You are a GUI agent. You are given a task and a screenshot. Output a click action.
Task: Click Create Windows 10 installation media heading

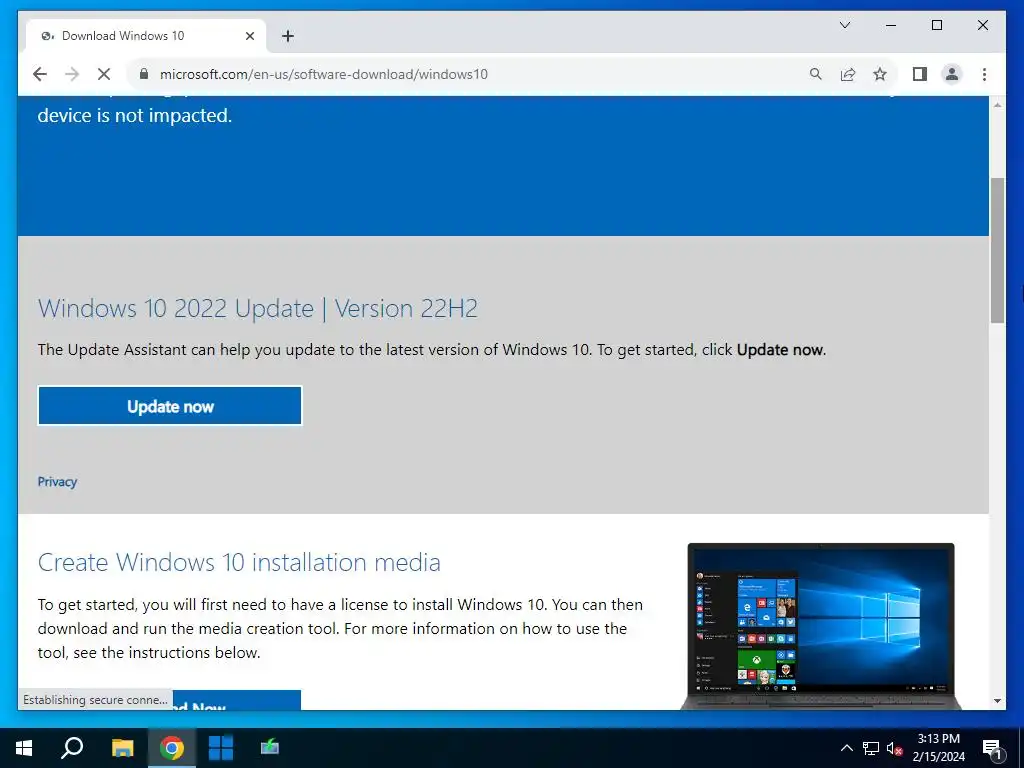point(239,562)
